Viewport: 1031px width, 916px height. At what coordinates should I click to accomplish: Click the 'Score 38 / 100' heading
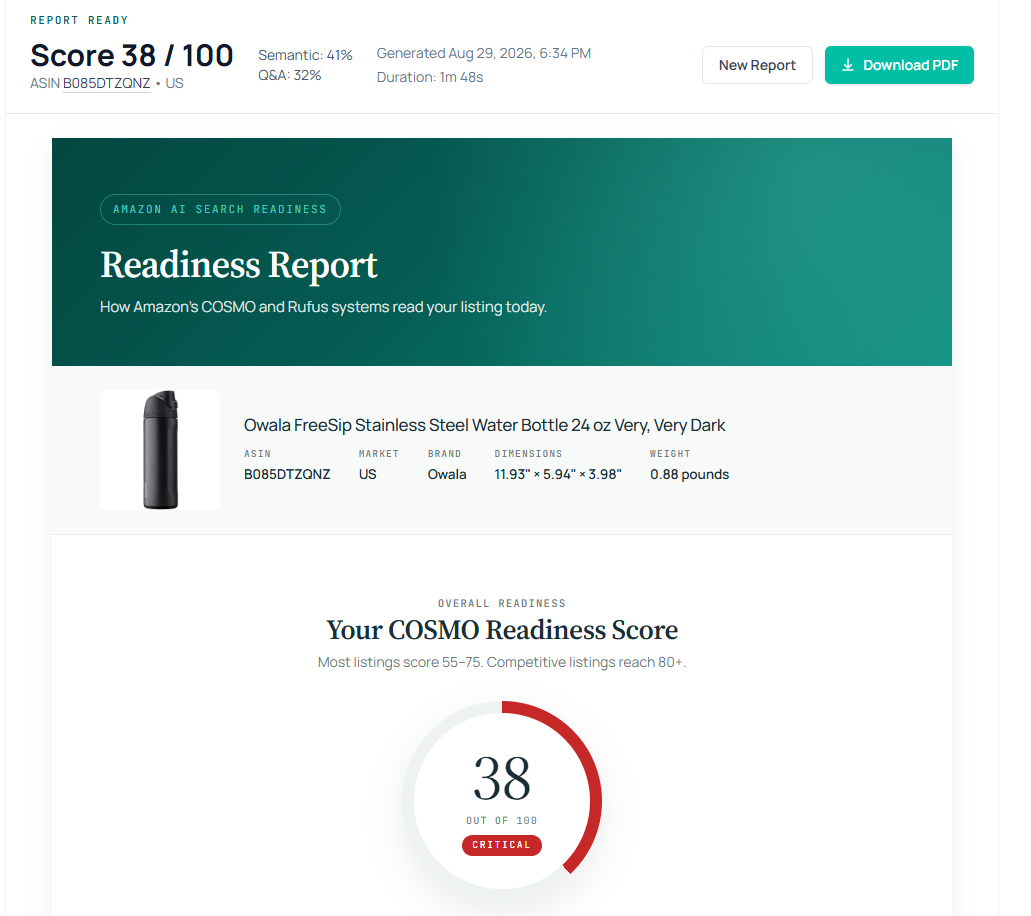132,55
